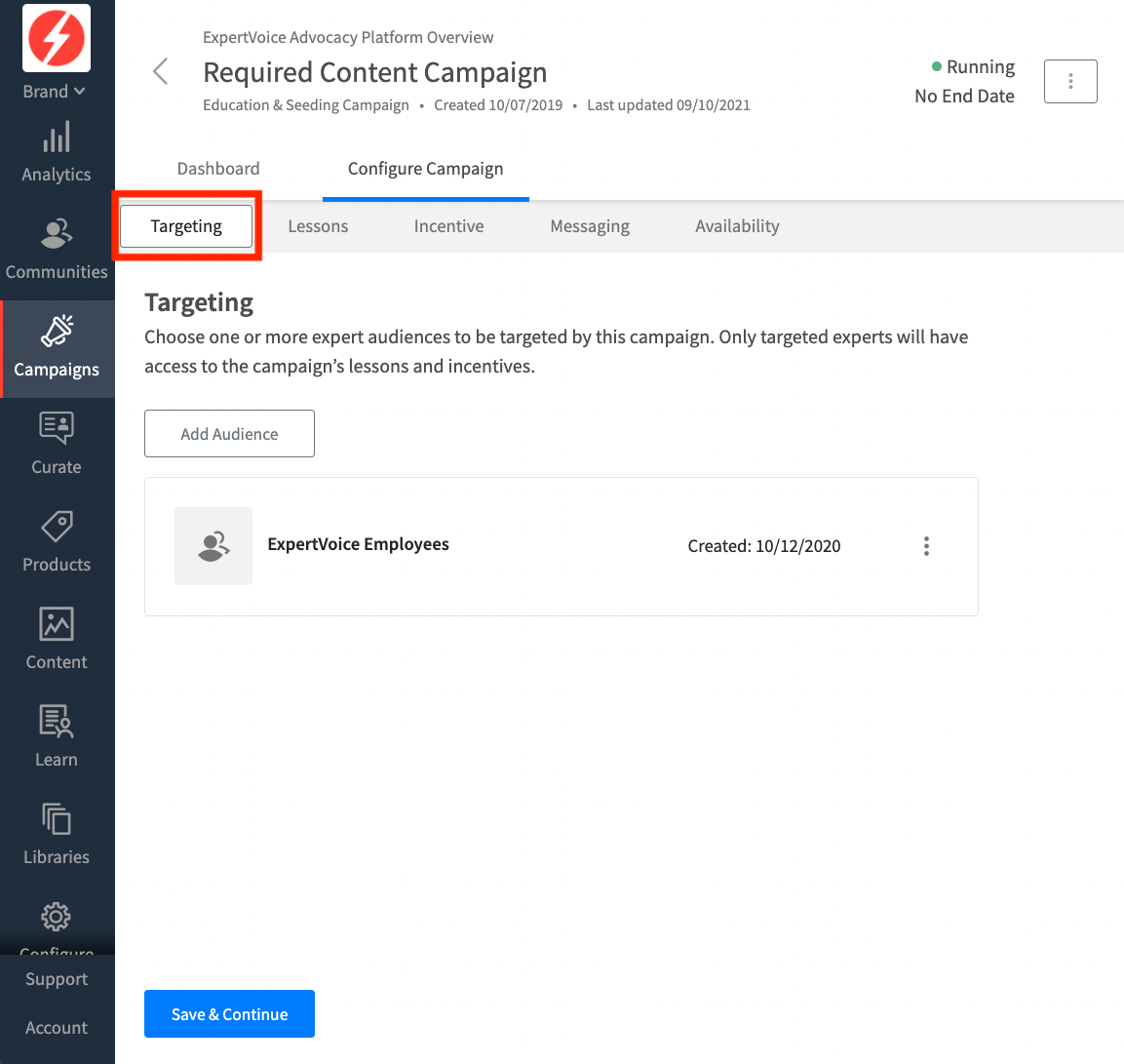The height and width of the screenshot is (1064, 1124).
Task: Go to the Availability step tab
Action: tap(737, 226)
